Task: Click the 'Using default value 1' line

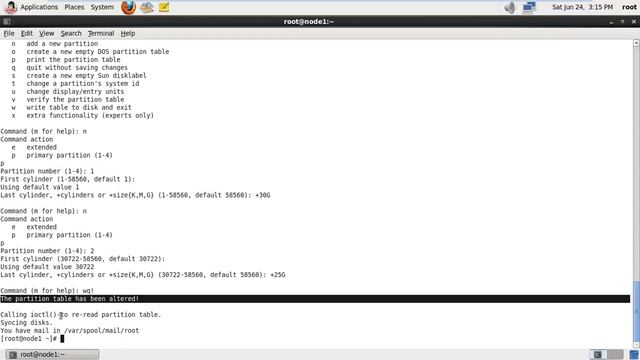Action: tap(40, 187)
